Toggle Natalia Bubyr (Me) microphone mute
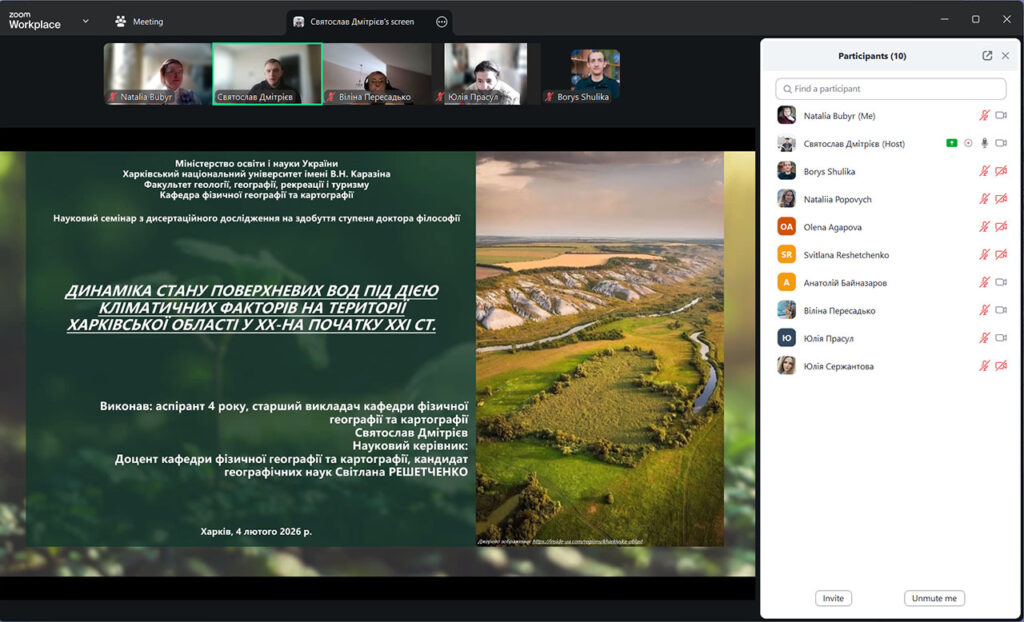The height and width of the screenshot is (622, 1024). click(x=984, y=116)
